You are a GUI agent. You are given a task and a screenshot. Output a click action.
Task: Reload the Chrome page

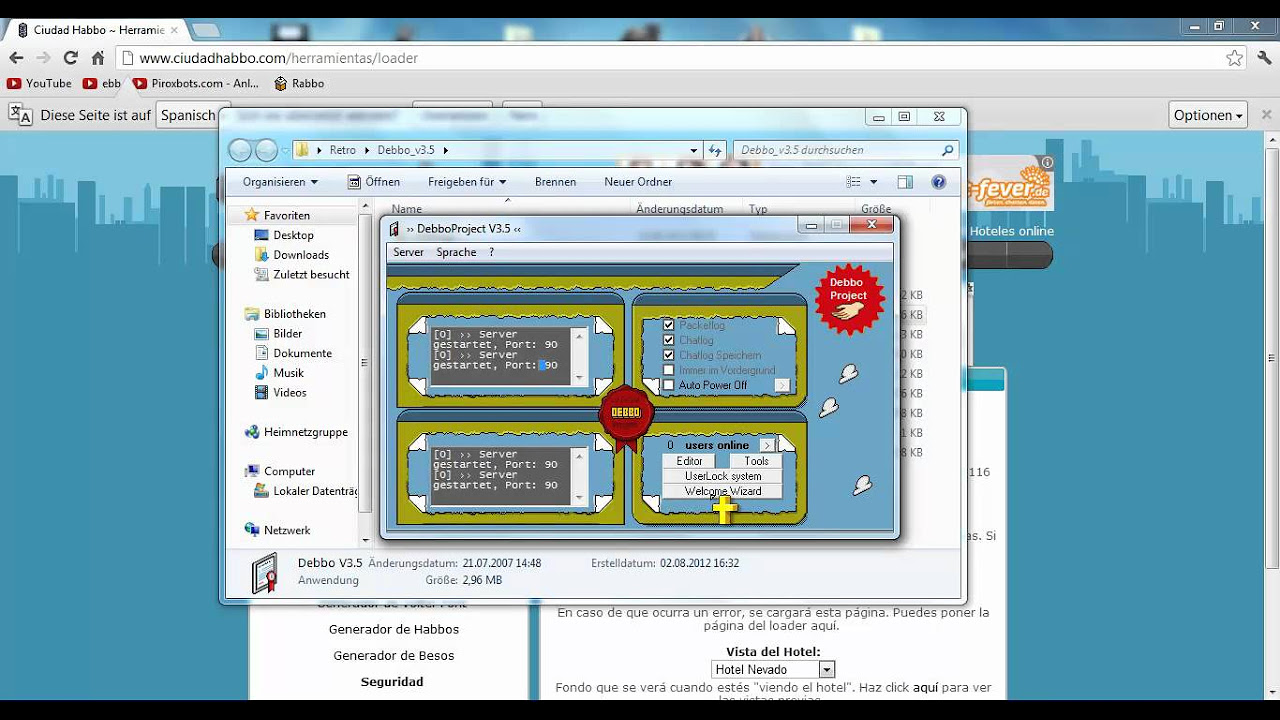[70, 58]
